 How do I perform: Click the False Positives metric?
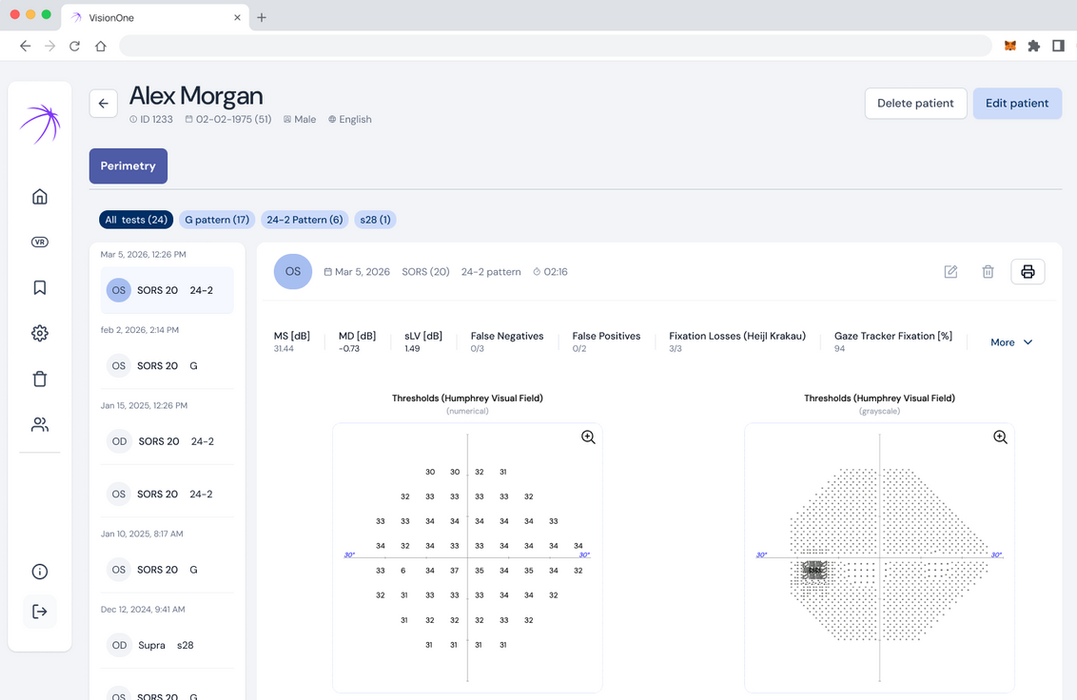[x=606, y=341]
